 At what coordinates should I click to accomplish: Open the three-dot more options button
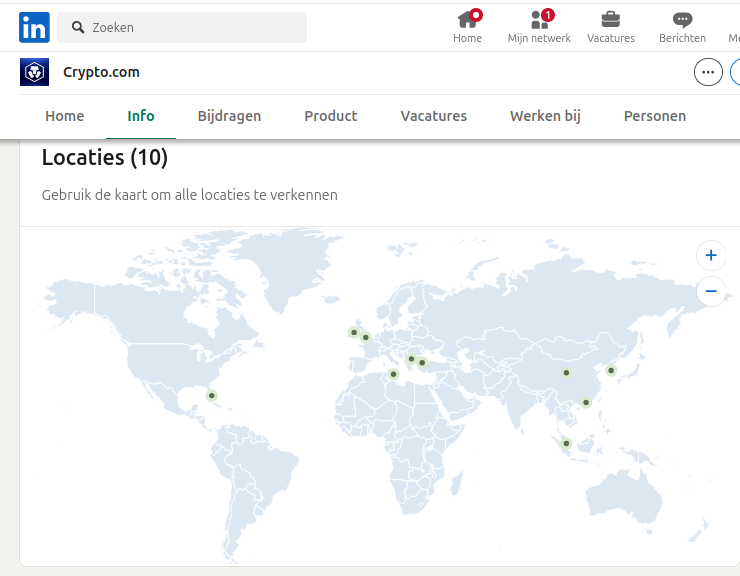[708, 72]
